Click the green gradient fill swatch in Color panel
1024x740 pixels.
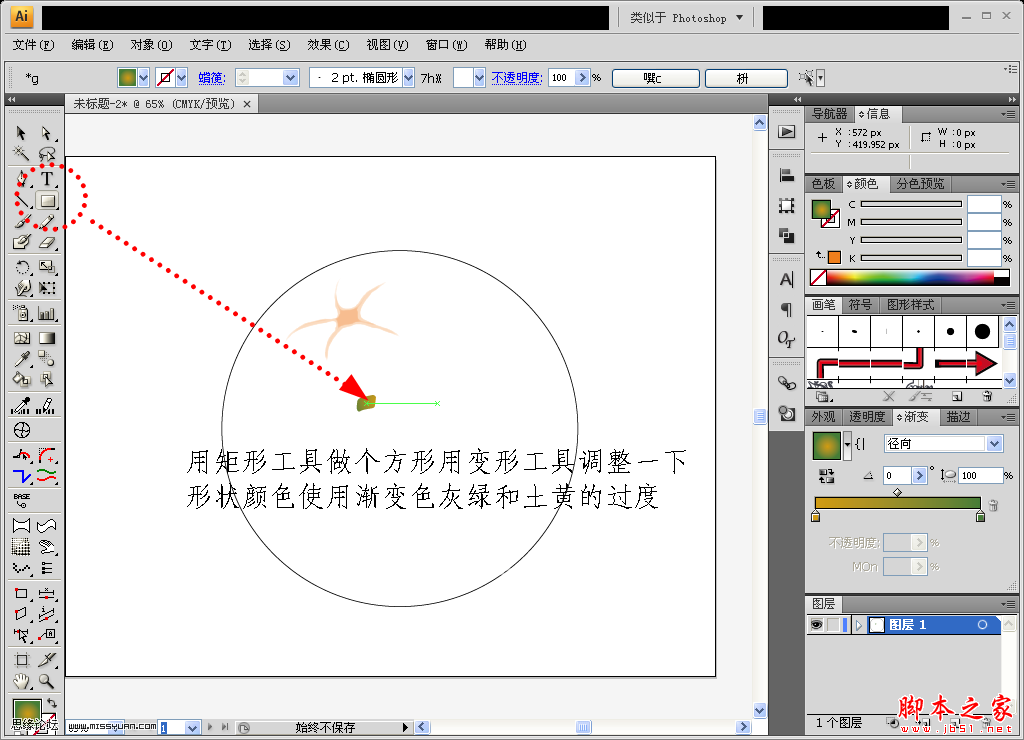point(821,209)
